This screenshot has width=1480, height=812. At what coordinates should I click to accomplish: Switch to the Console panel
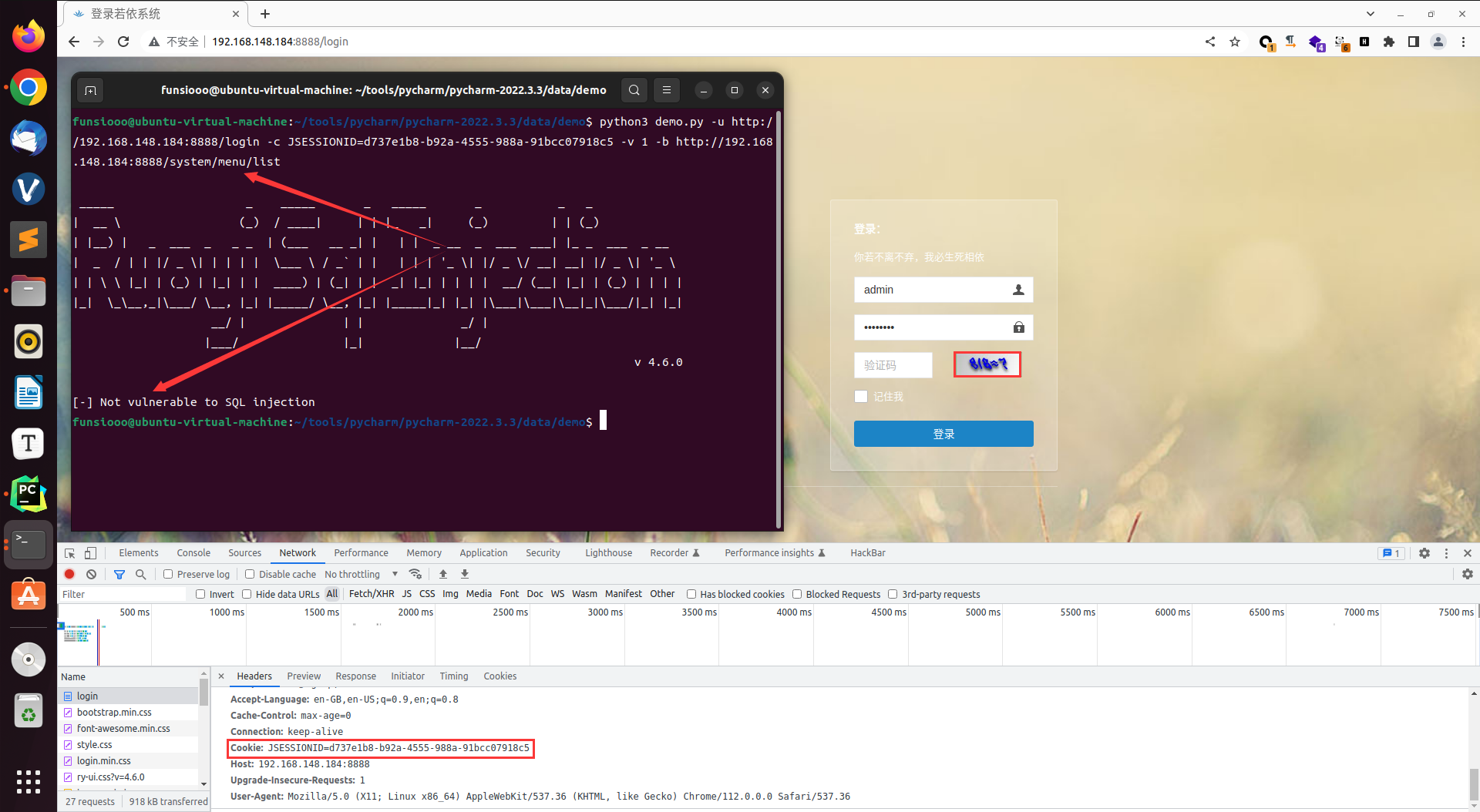pyautogui.click(x=193, y=553)
